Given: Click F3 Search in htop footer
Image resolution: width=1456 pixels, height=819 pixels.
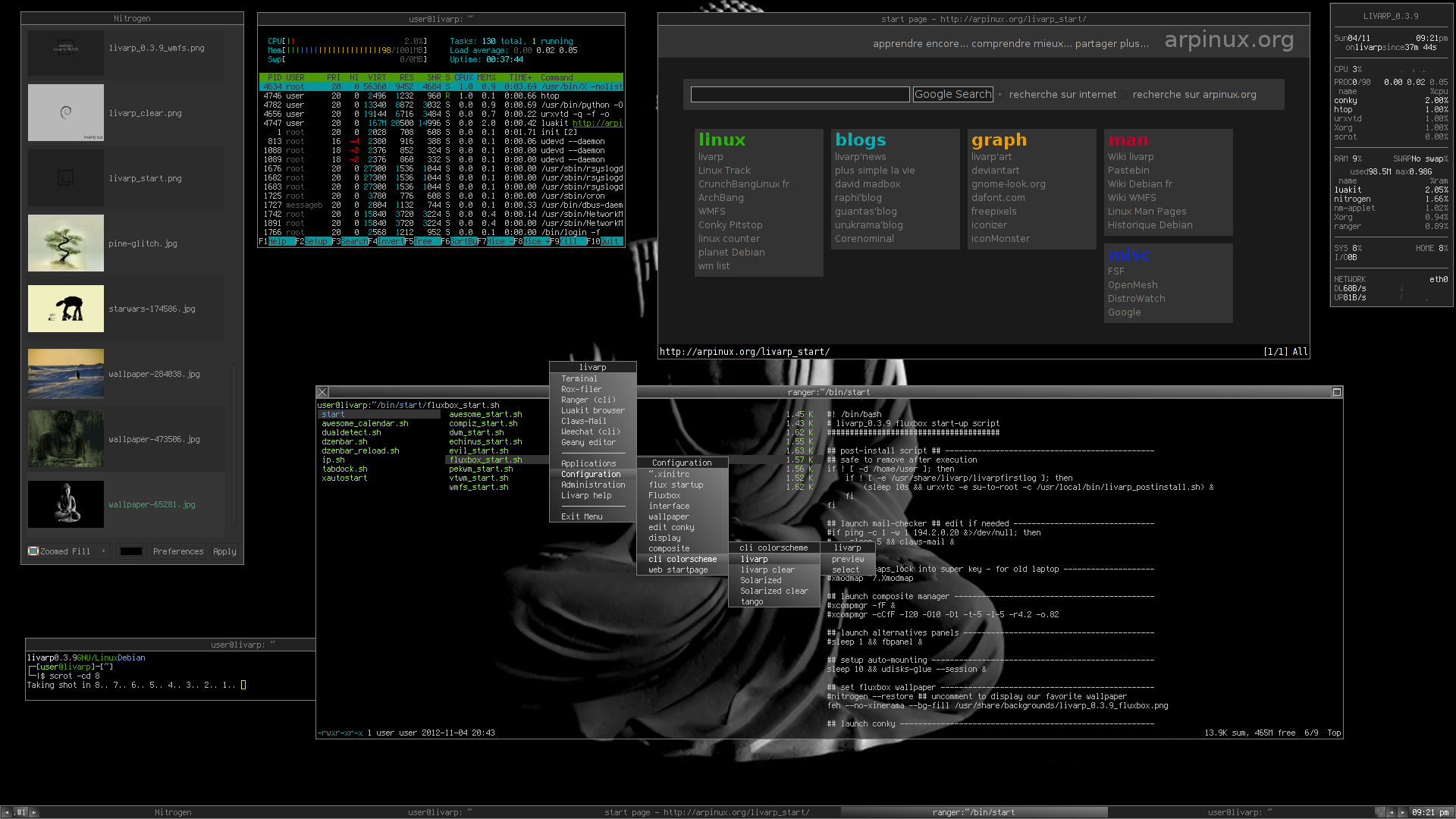Looking at the screenshot, I should (x=350, y=241).
